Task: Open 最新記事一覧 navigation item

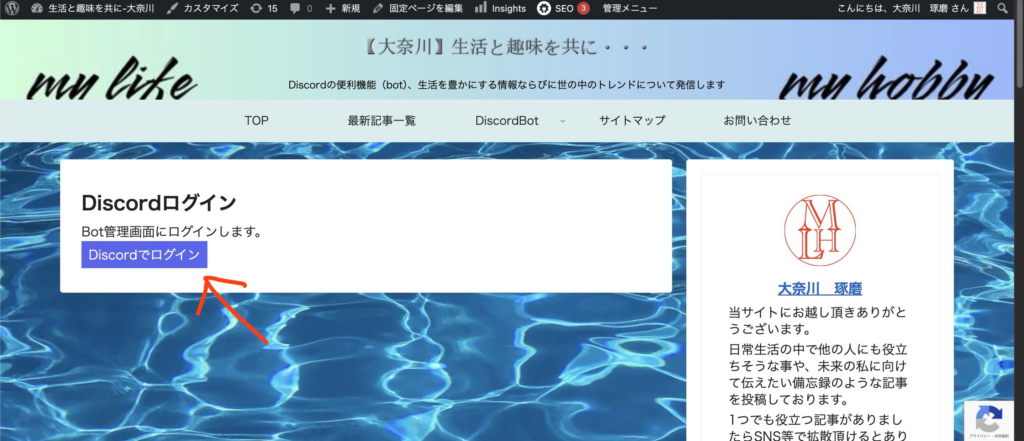Action: pos(381,121)
